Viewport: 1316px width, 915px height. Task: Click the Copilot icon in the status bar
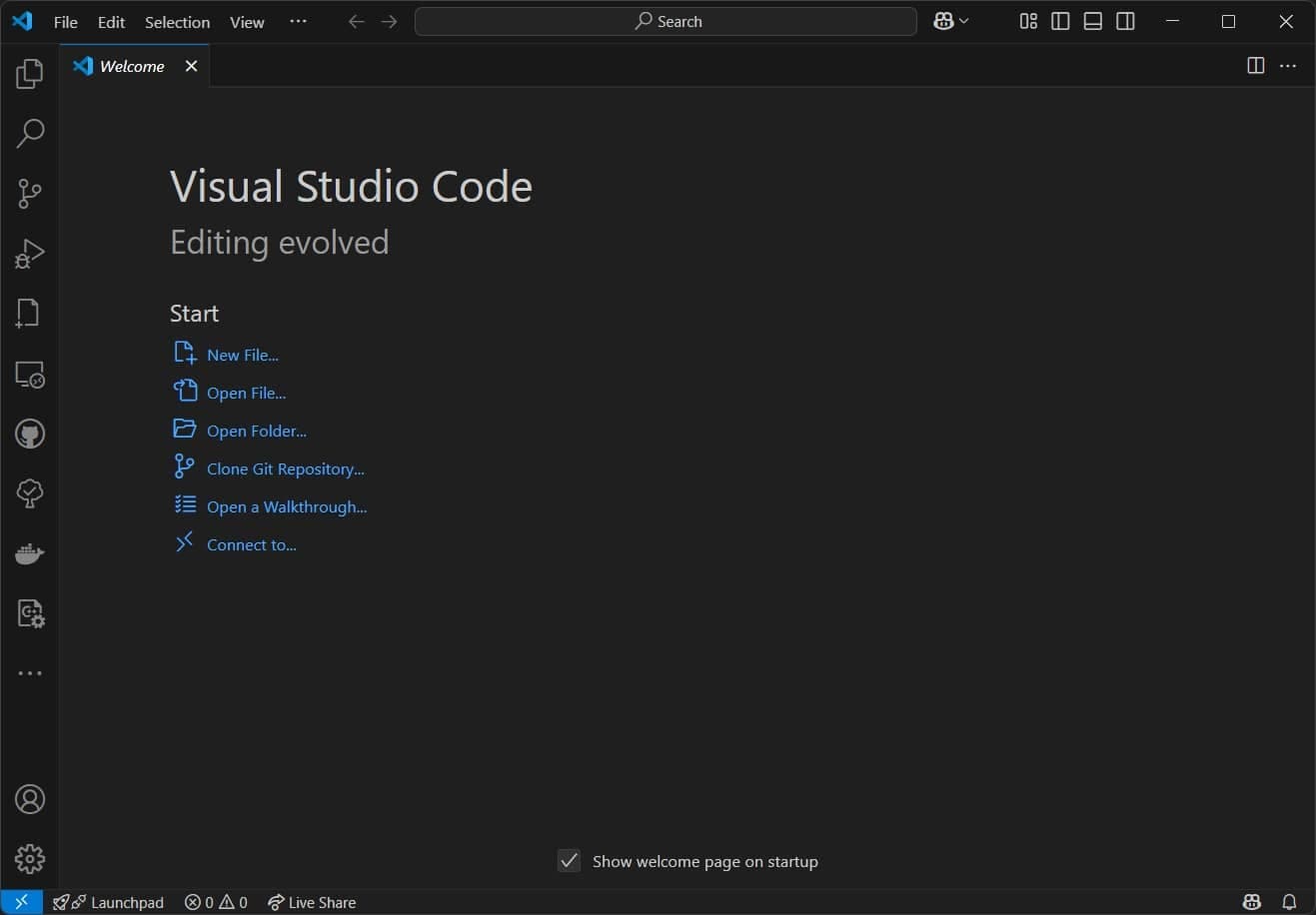1250,902
